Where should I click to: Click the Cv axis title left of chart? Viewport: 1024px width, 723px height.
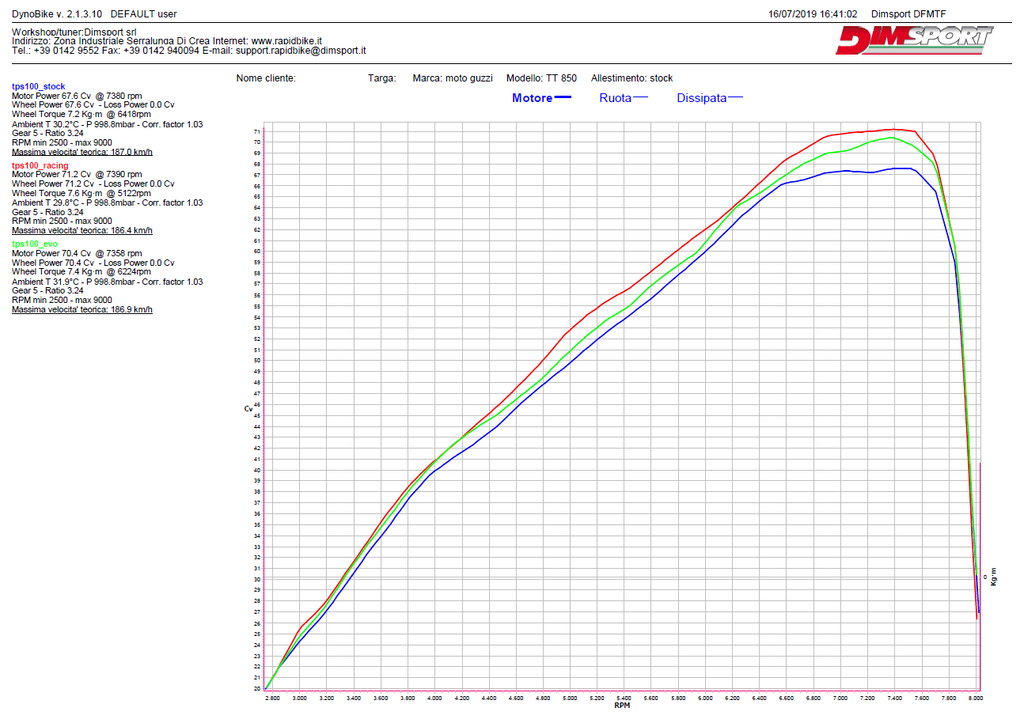[248, 409]
